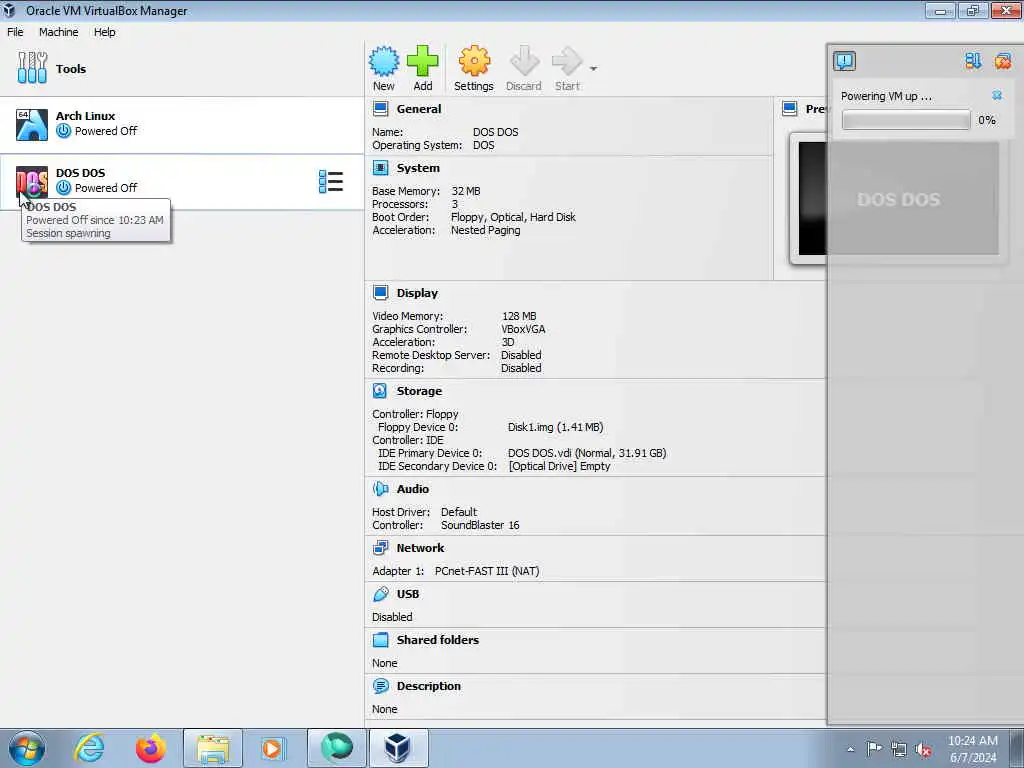This screenshot has width=1024, height=768.
Task: Click the Storage section heading
Action: coord(419,391)
